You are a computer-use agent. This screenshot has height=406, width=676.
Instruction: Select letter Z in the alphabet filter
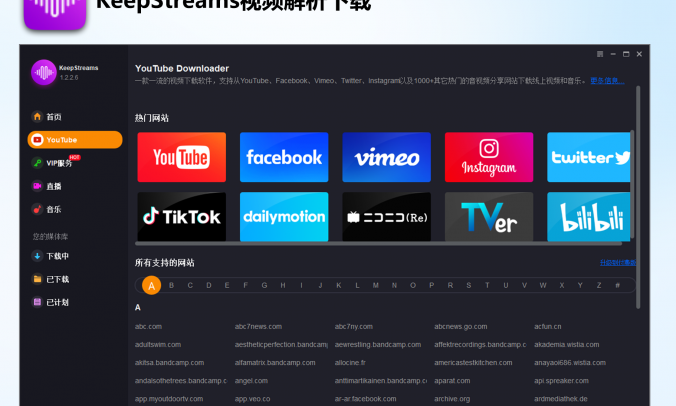pyautogui.click(x=599, y=285)
